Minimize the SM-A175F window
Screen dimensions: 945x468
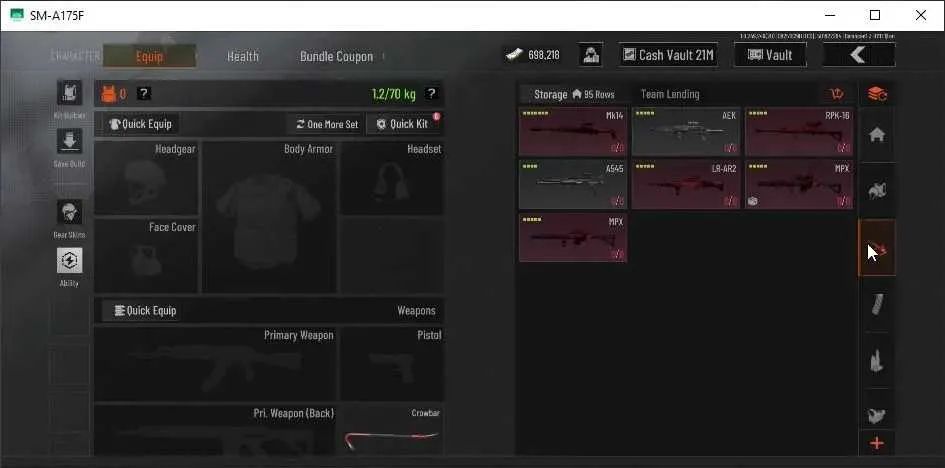[829, 15]
